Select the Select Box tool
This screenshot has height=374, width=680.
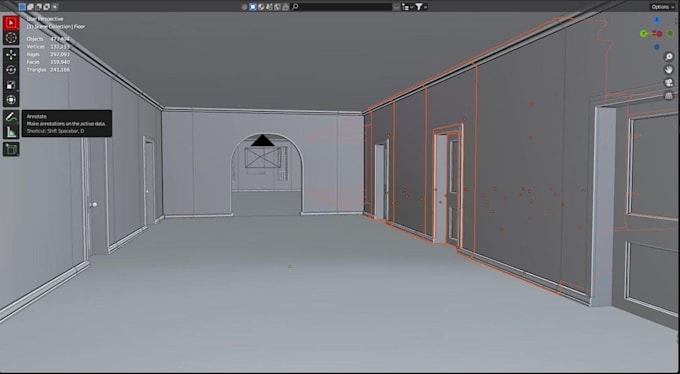point(11,23)
